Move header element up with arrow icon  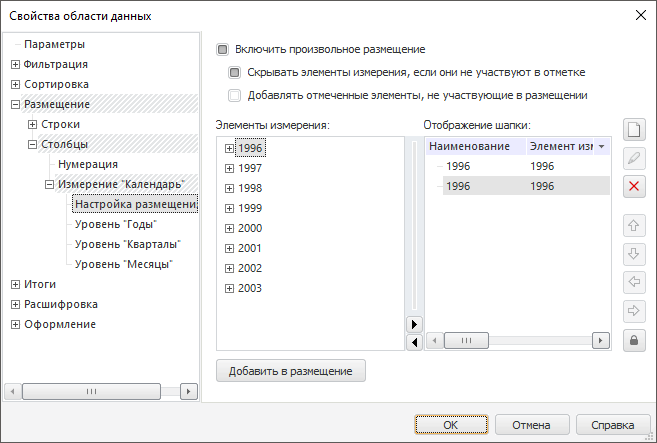point(633,225)
